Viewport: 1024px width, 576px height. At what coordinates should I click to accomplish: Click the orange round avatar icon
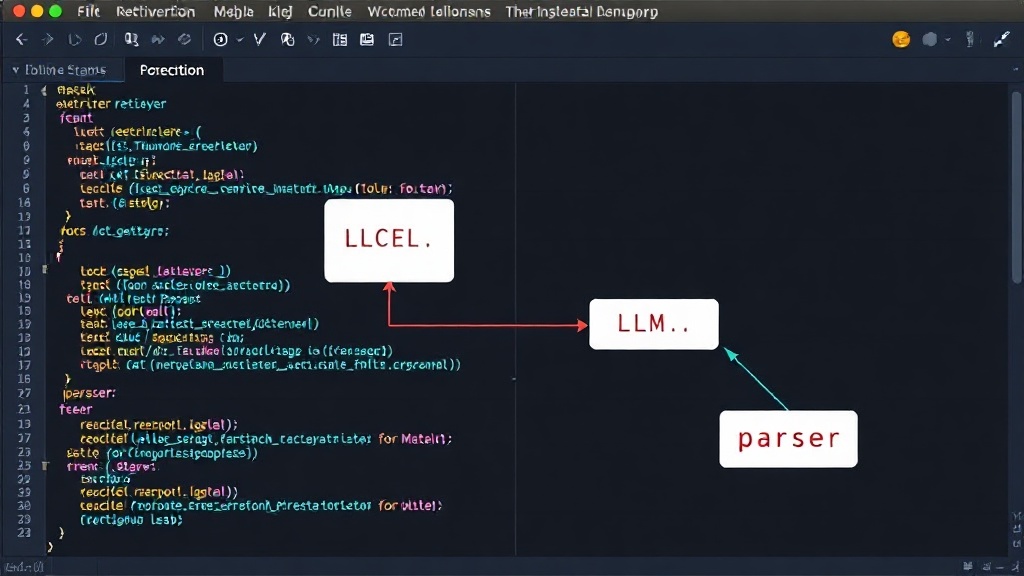point(901,40)
